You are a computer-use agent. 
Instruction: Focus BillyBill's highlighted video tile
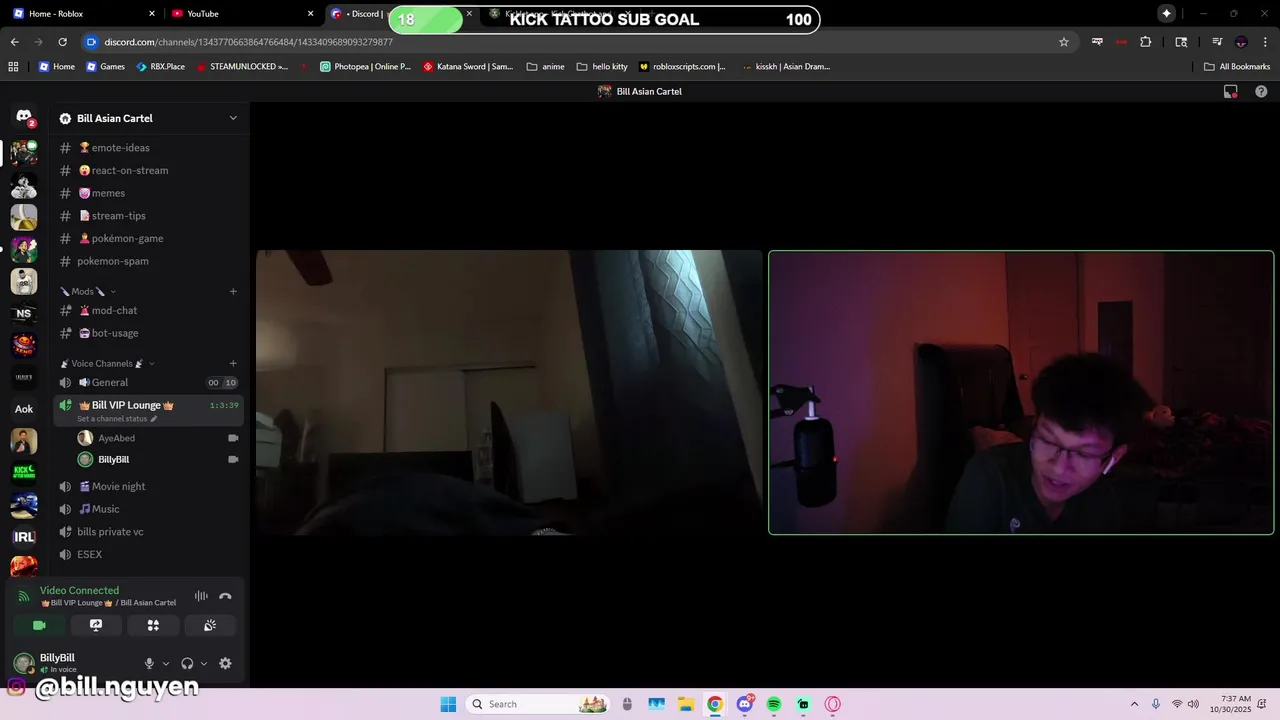(1021, 392)
